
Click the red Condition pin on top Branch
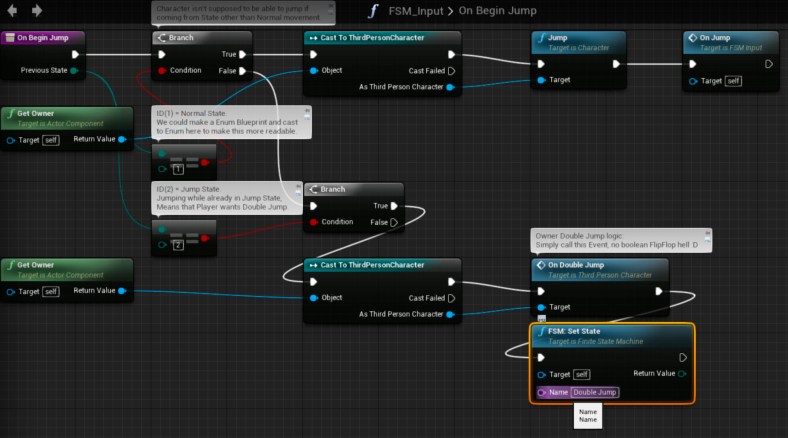(161, 71)
